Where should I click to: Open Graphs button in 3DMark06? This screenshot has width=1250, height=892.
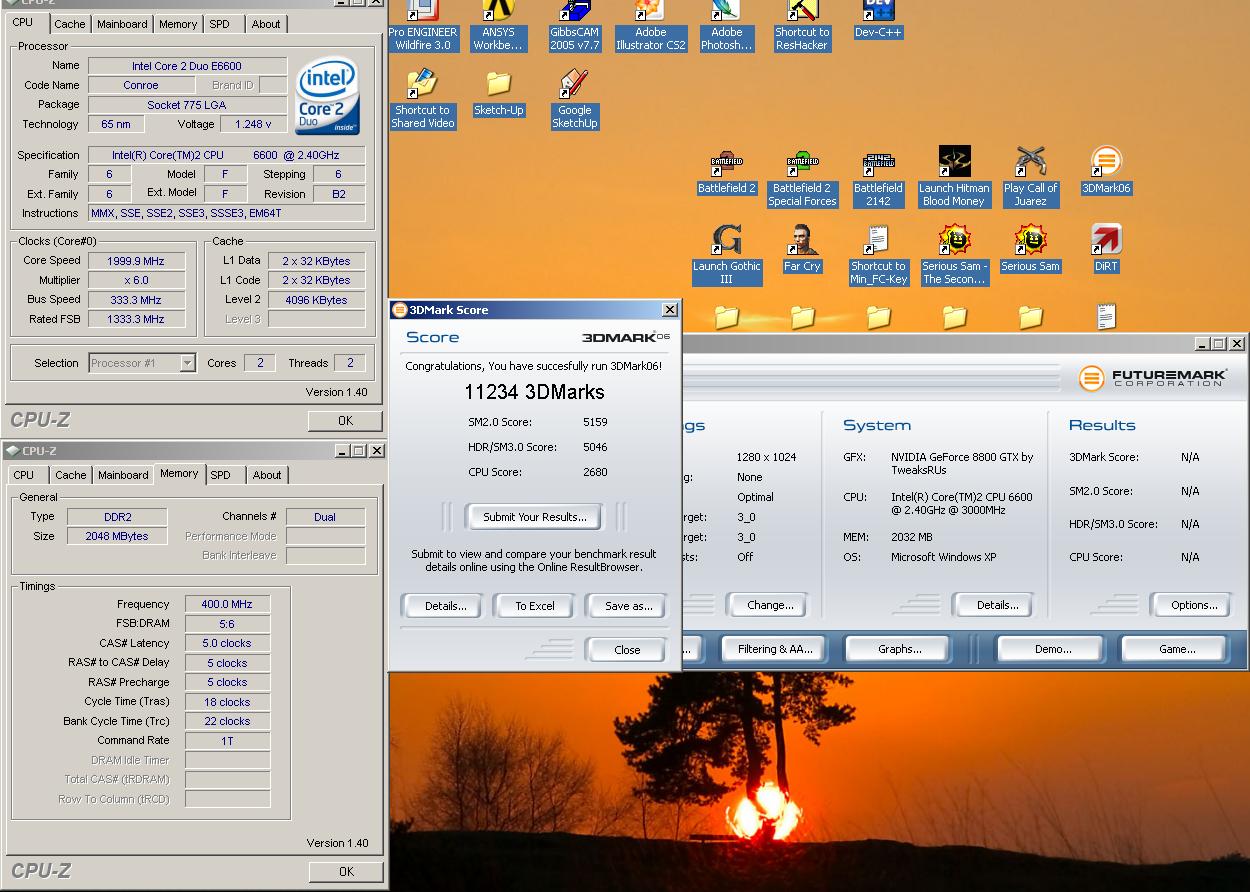tap(899, 648)
